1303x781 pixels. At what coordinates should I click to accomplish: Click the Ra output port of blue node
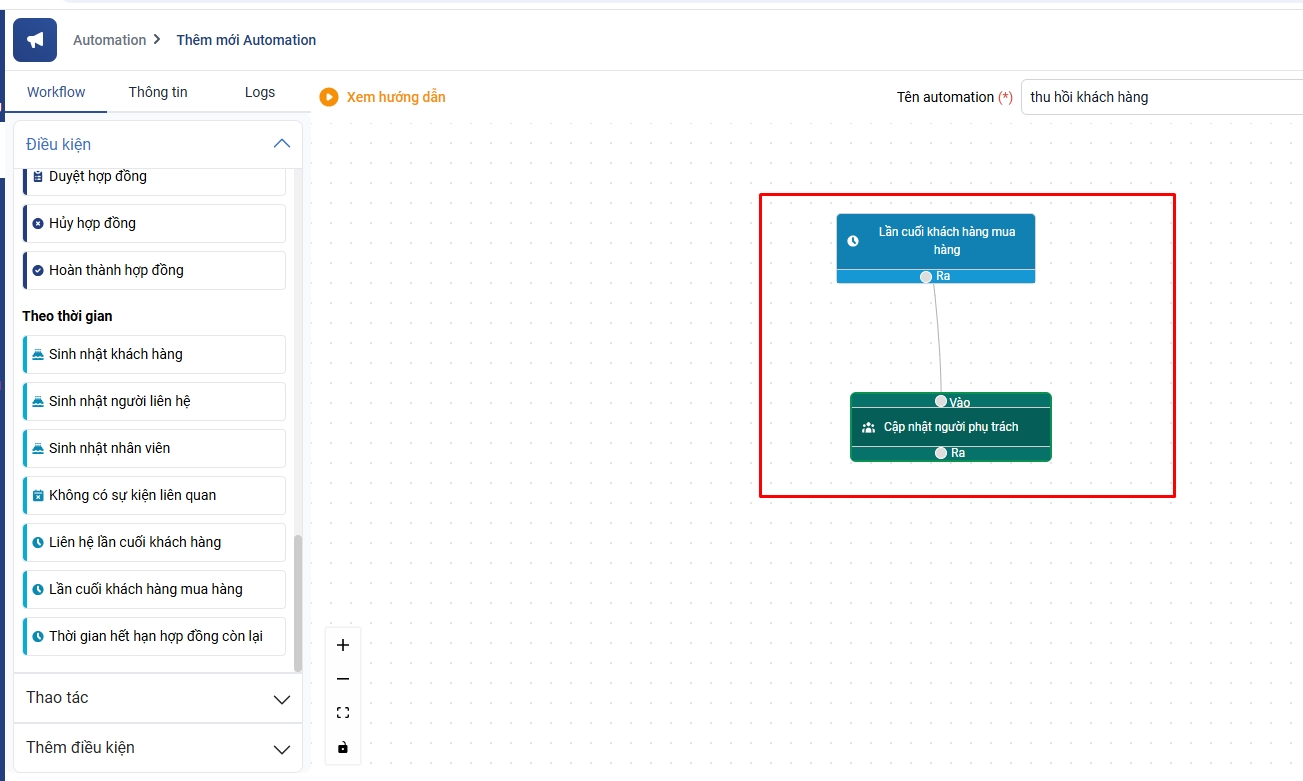(x=926, y=277)
